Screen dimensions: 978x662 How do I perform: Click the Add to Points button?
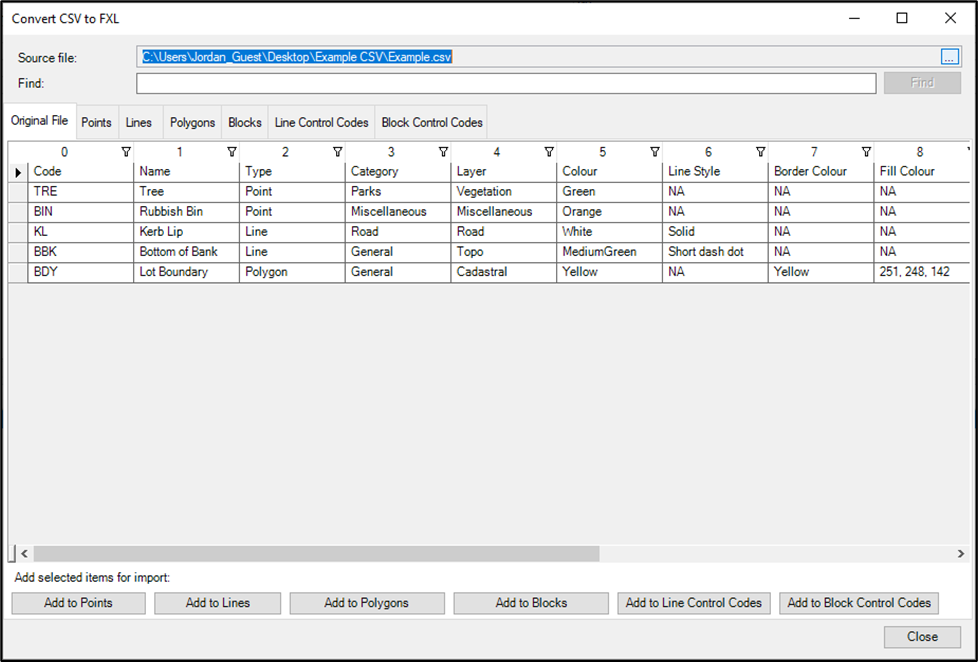coord(78,603)
